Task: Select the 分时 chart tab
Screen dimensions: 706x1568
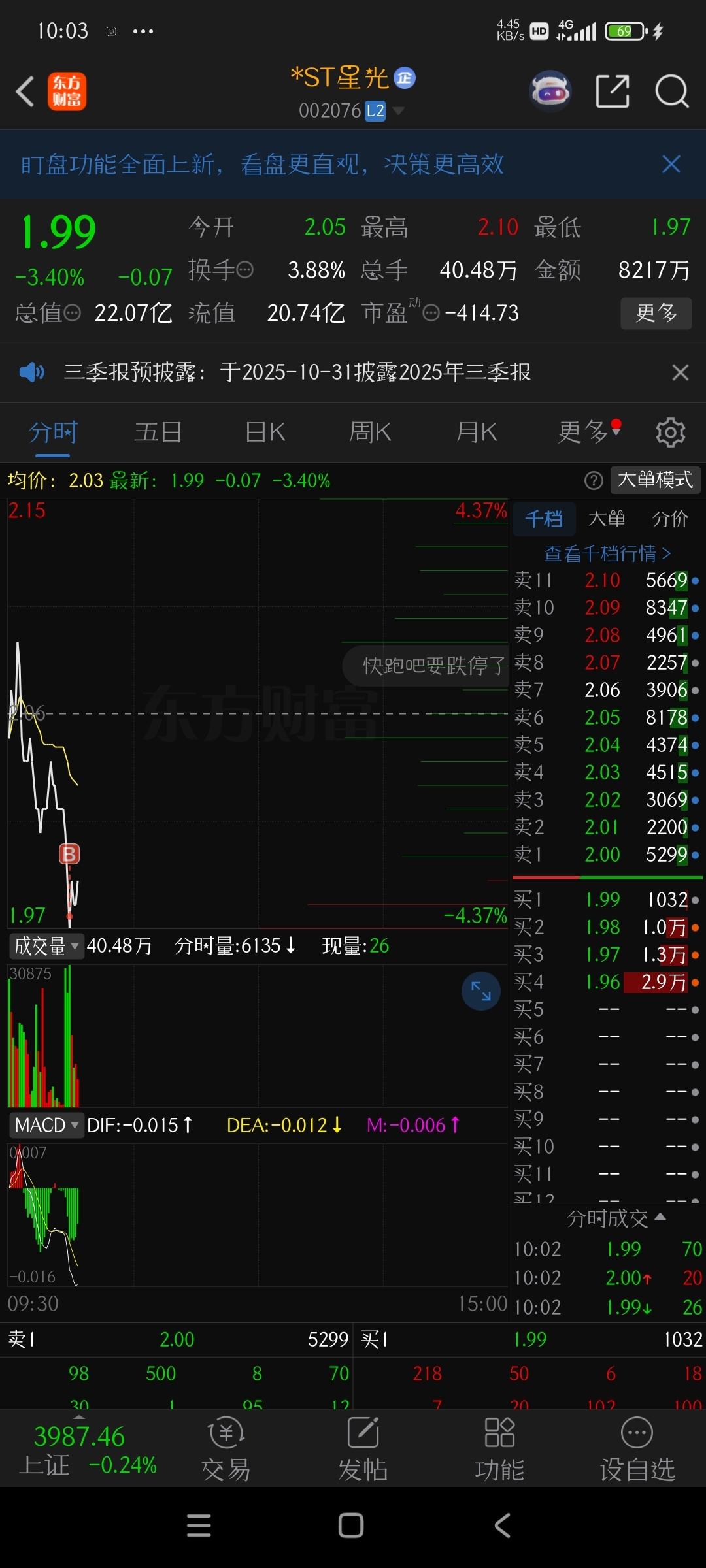Action: [53, 433]
